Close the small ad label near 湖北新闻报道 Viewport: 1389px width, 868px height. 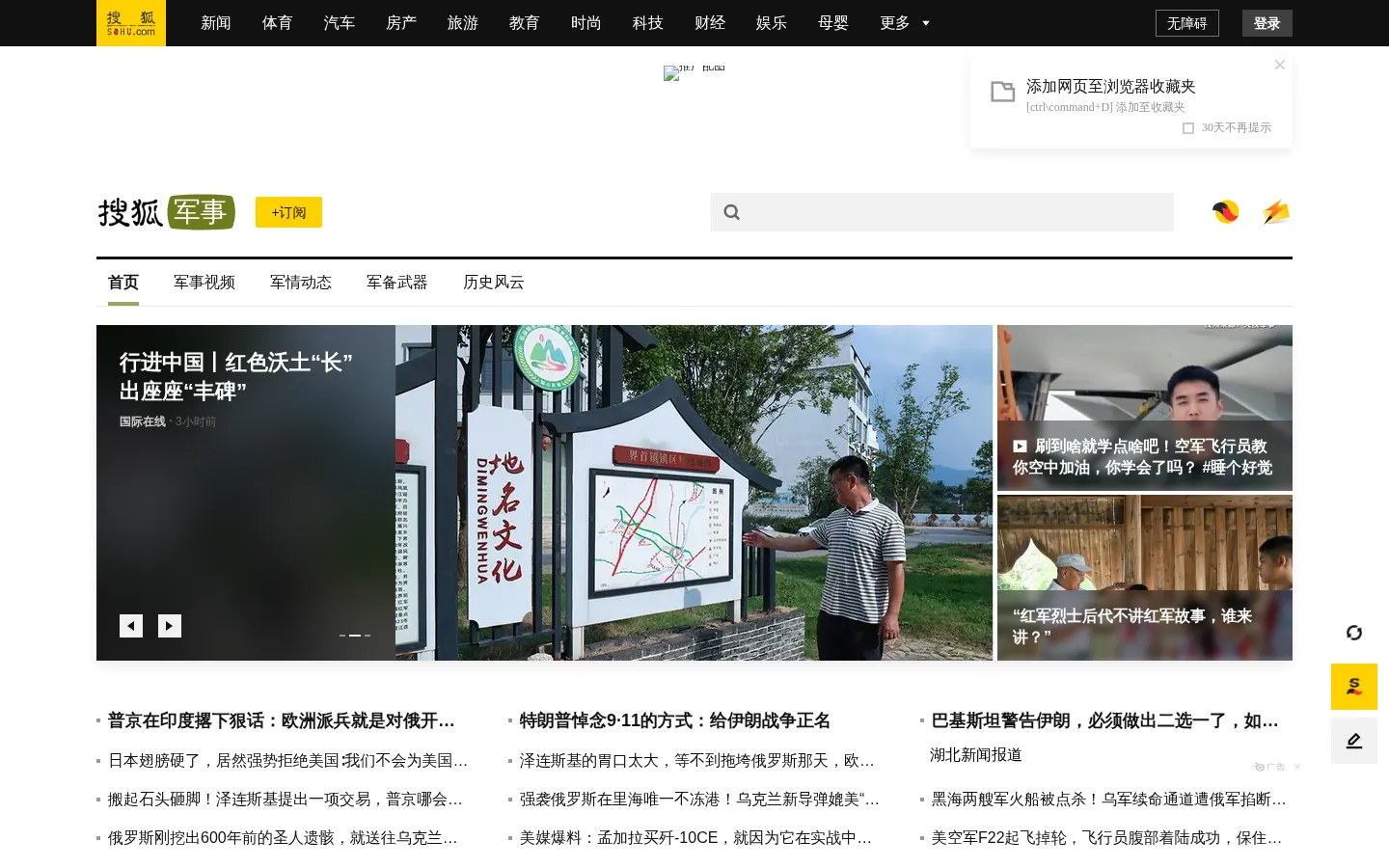point(1297,767)
